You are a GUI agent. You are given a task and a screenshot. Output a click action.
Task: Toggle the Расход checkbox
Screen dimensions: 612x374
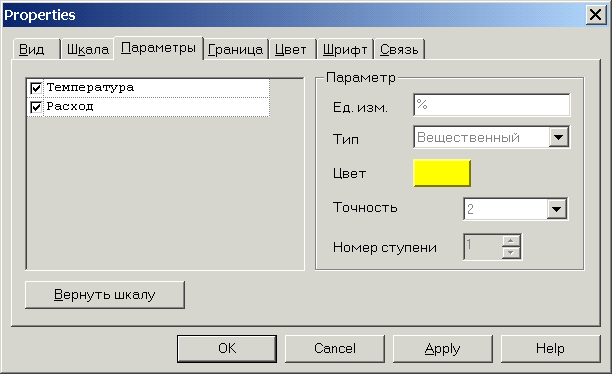pos(36,107)
